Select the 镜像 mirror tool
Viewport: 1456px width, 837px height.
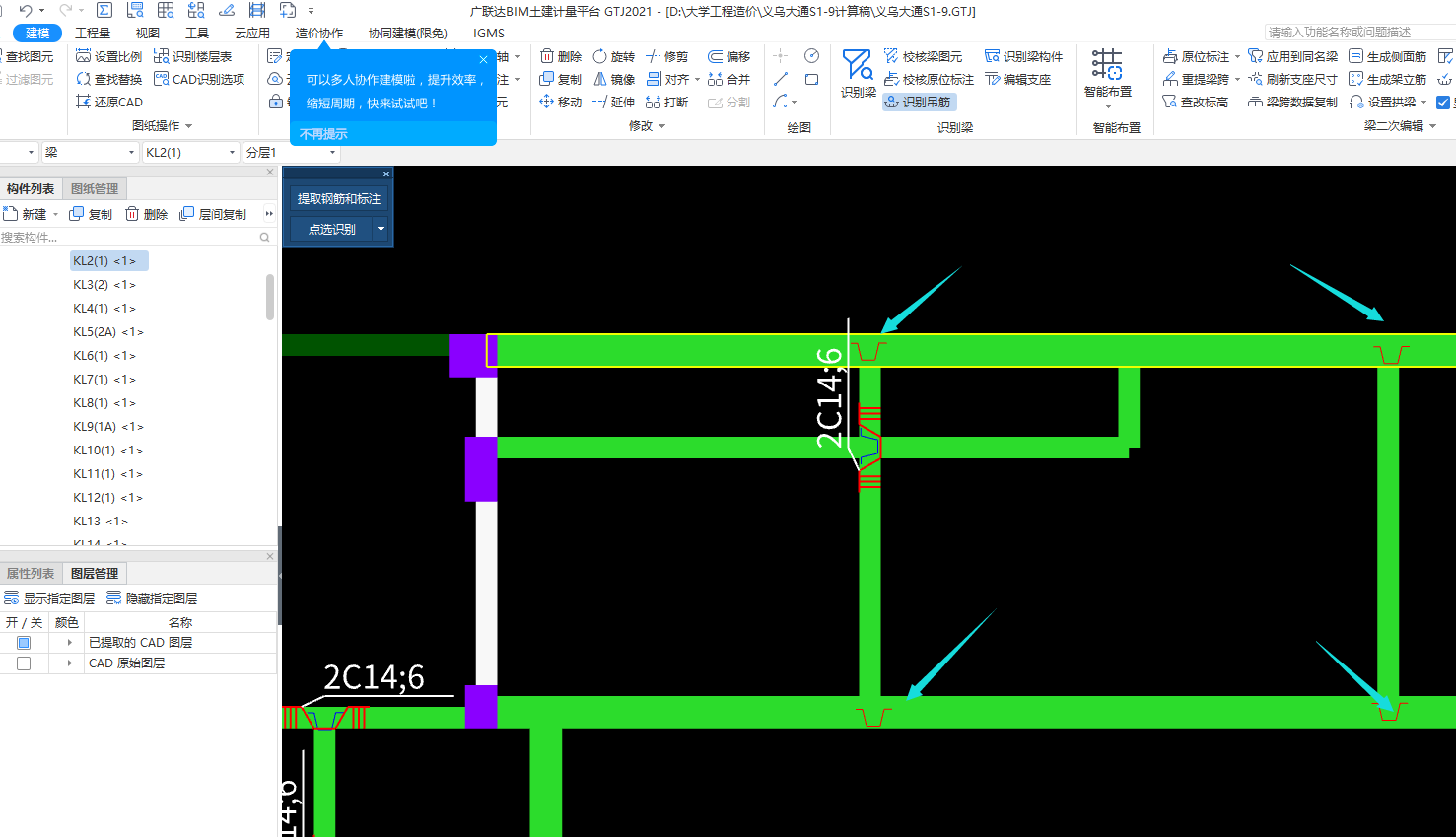click(x=613, y=79)
